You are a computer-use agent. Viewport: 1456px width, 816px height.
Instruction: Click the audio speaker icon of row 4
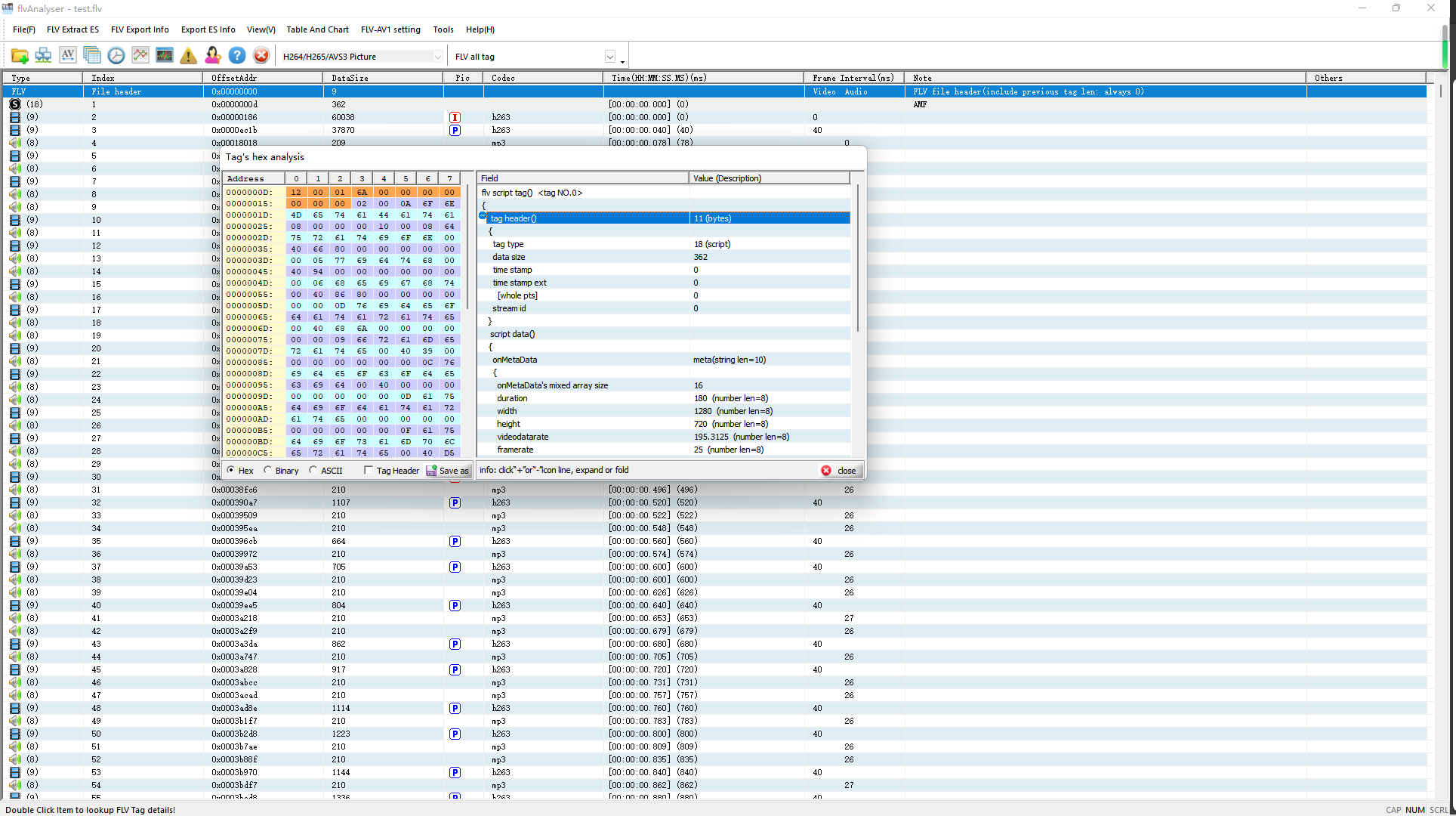[15, 143]
